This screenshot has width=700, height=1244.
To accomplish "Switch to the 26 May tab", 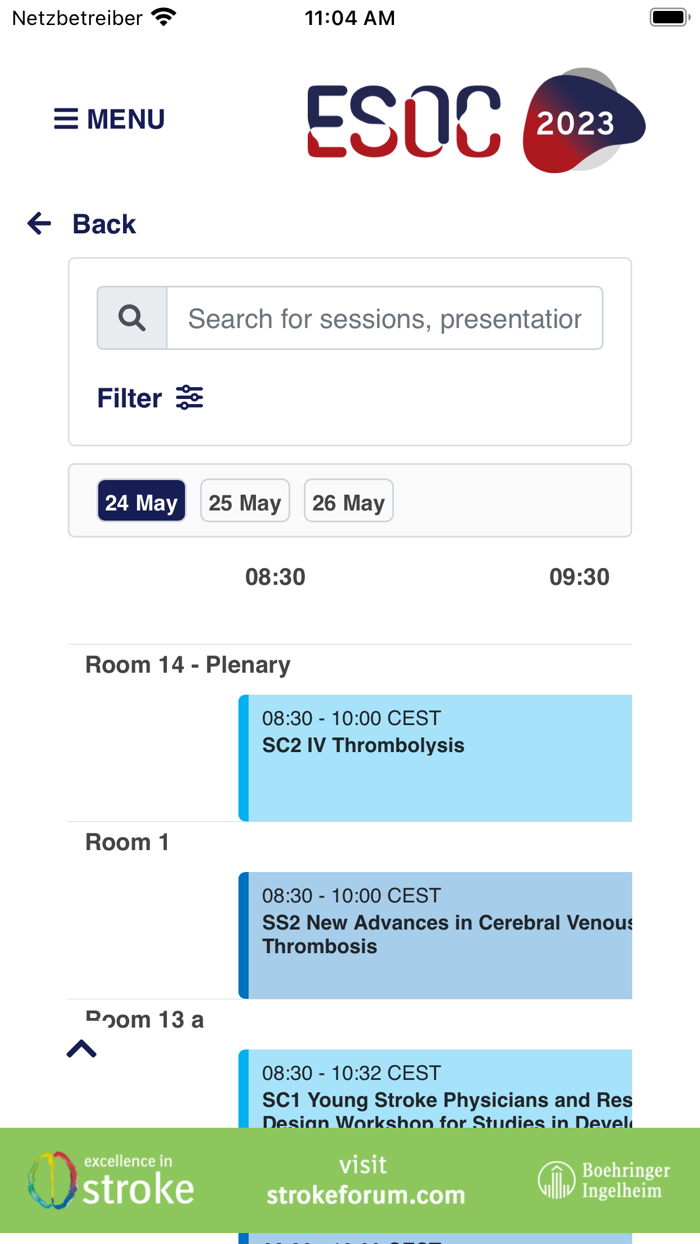I will [x=348, y=501].
